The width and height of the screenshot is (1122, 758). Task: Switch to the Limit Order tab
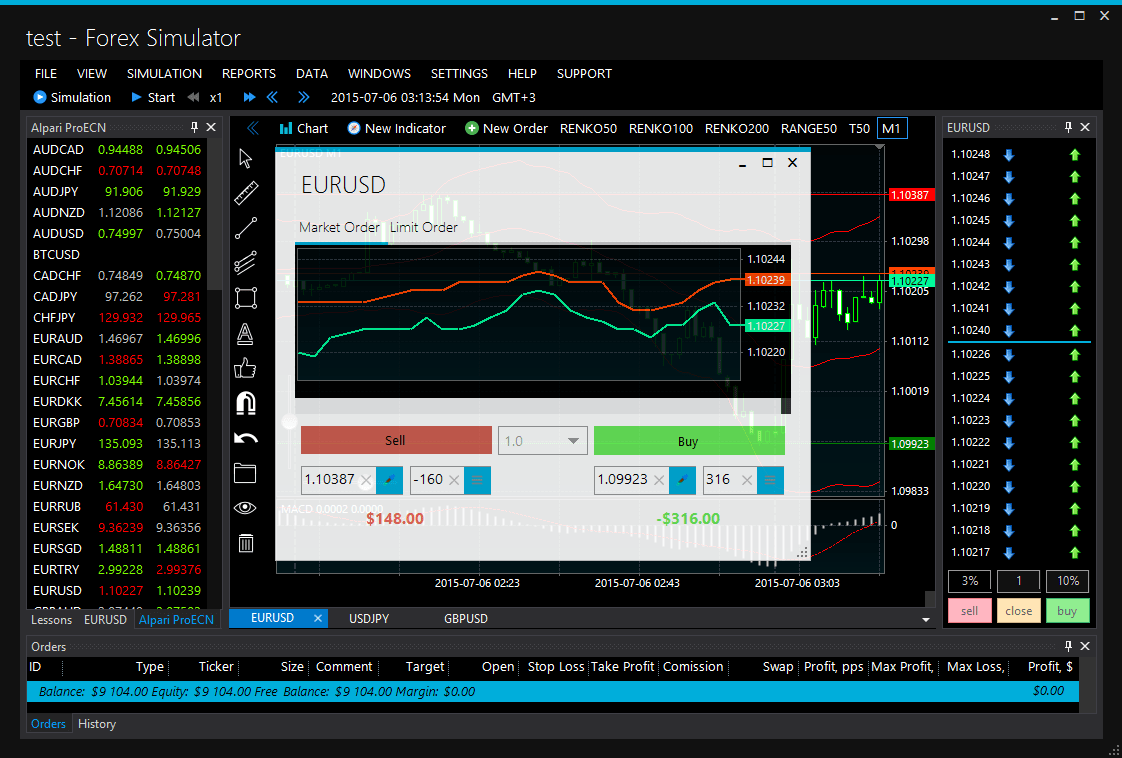click(424, 227)
